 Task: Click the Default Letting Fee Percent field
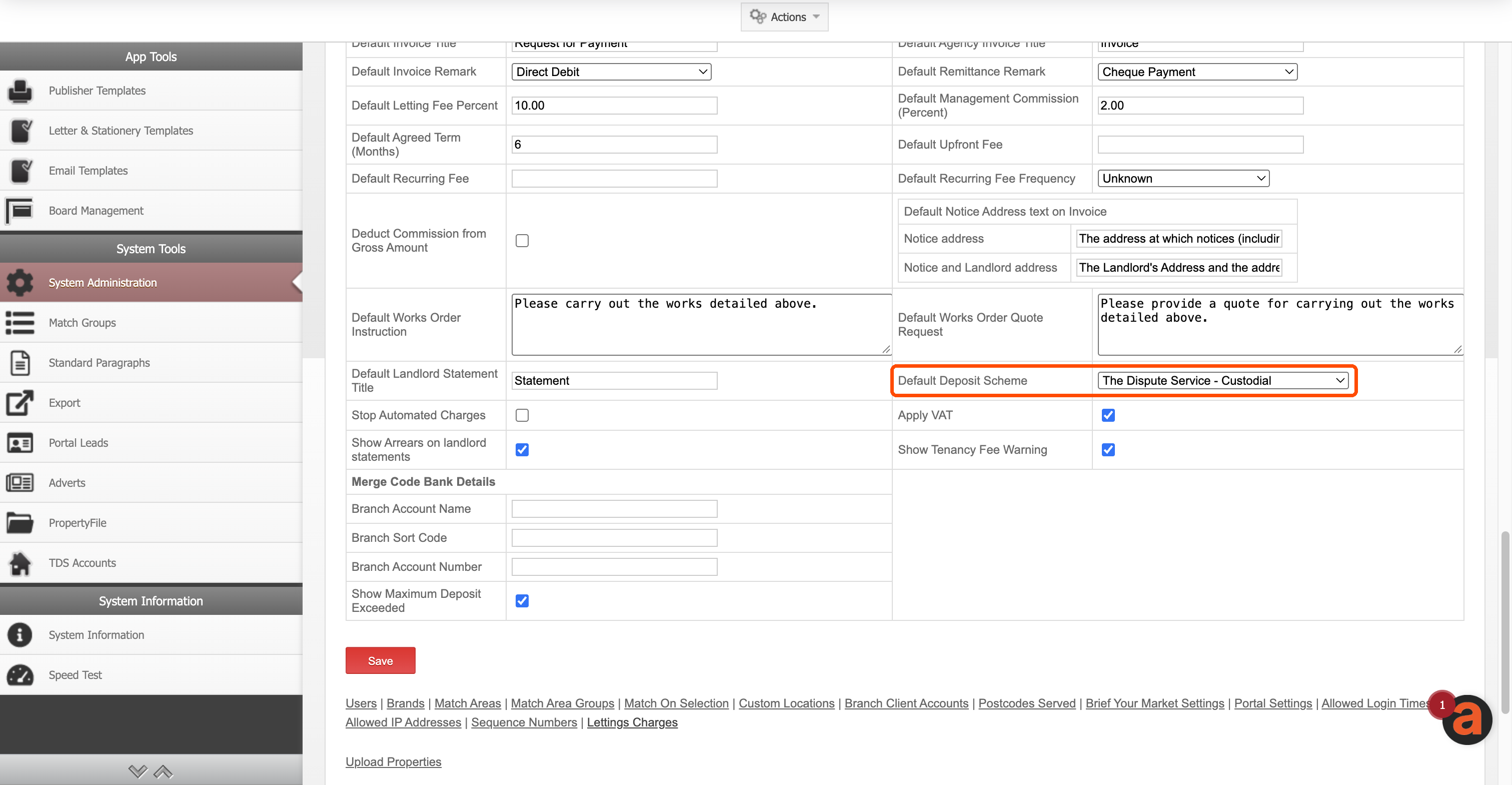click(x=614, y=106)
